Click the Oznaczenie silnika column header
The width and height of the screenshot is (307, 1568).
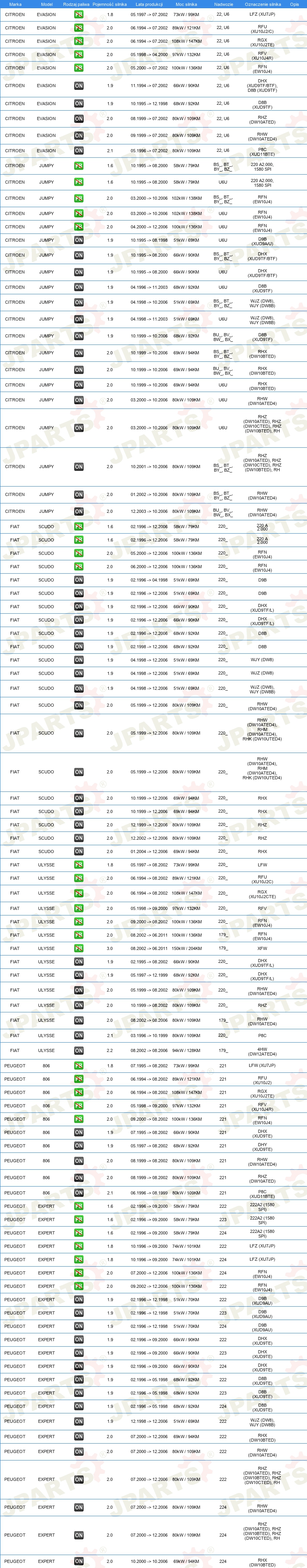click(263, 4)
